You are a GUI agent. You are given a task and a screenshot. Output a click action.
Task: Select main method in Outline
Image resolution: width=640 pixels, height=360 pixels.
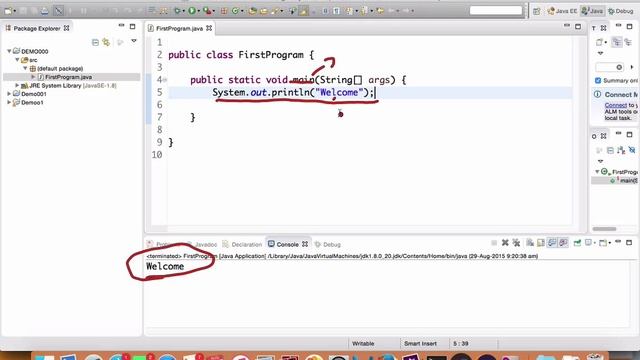pos(624,180)
